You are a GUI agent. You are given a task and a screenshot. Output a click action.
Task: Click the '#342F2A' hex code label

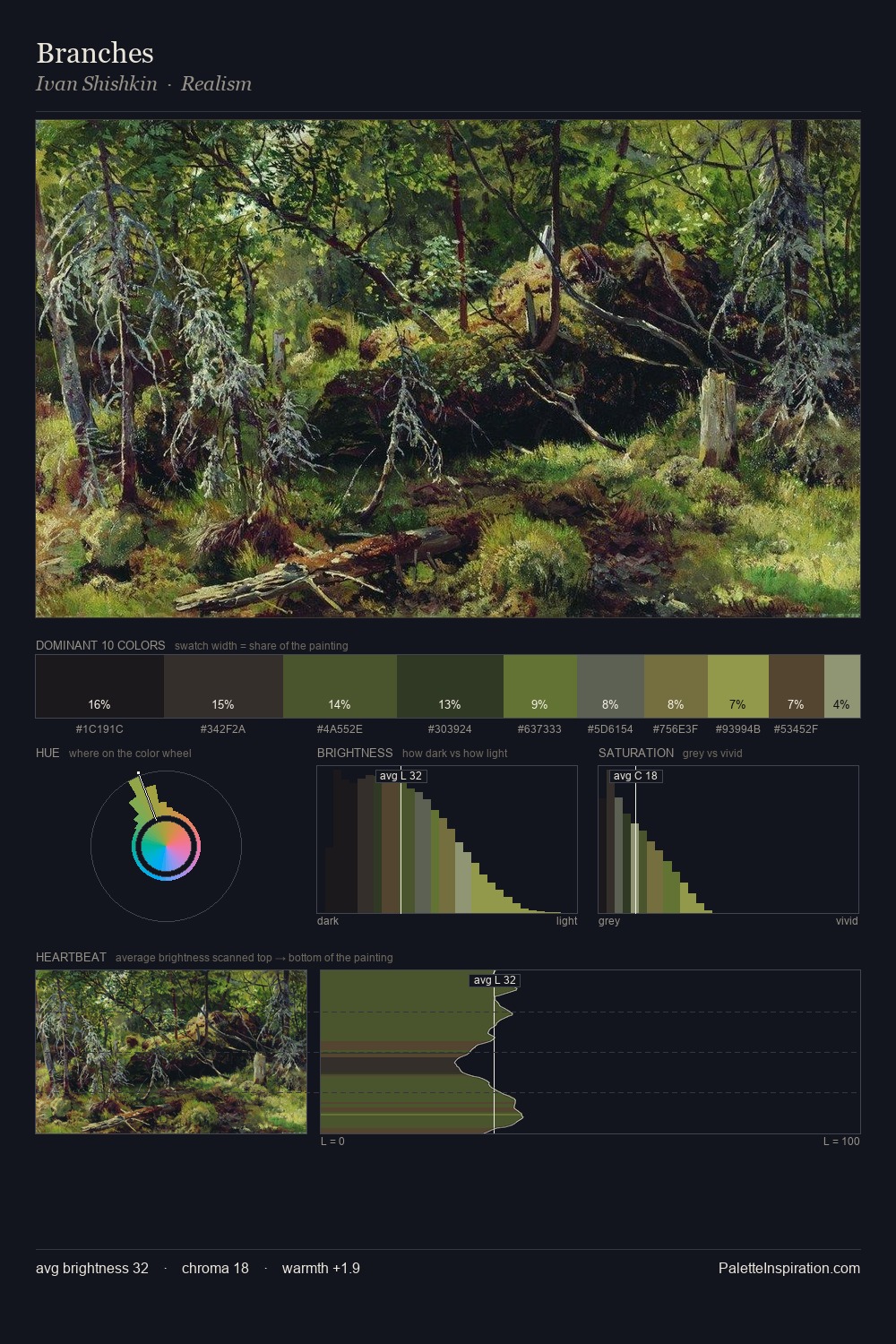223,729
